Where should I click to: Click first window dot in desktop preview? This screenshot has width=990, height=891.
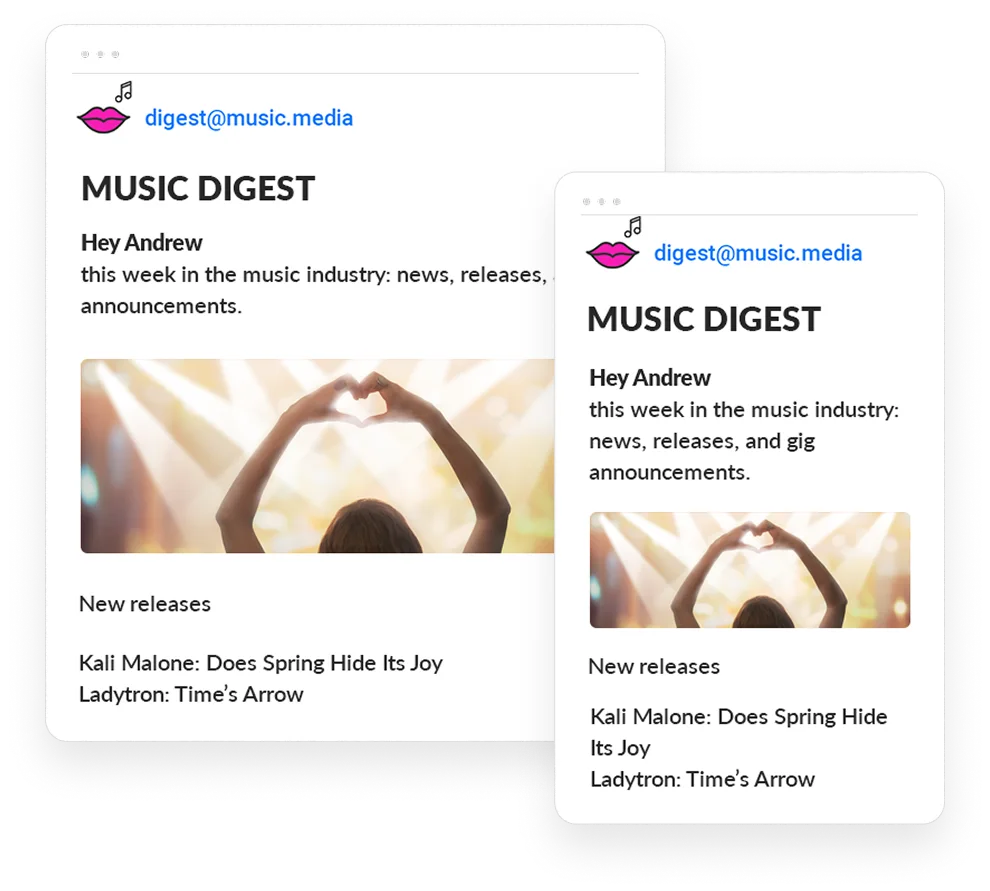point(85,54)
